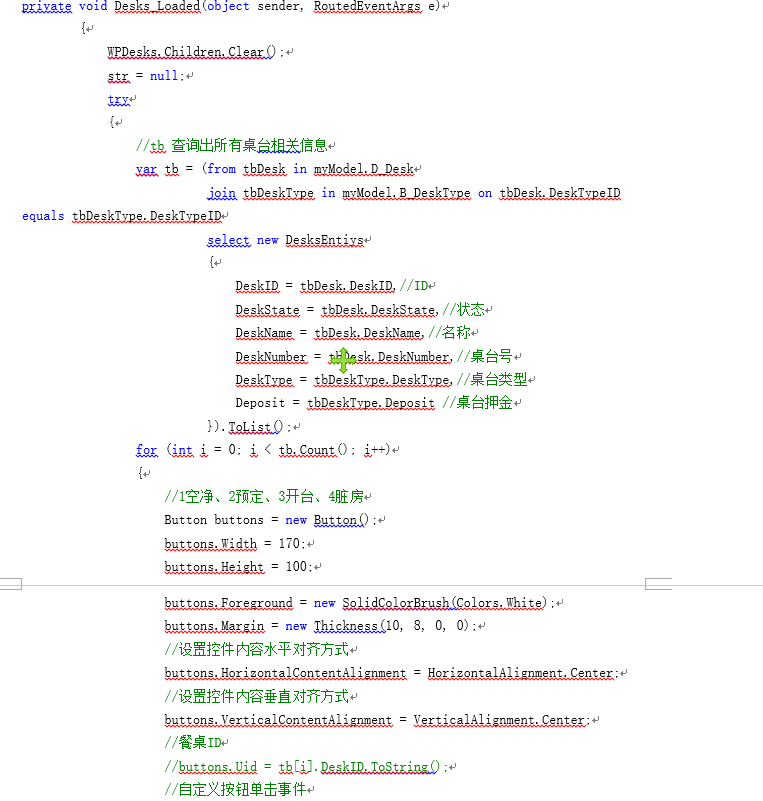Click the comment '//自定义按钮单击事件'
763x801 pixels.
pyautogui.click(x=235, y=789)
